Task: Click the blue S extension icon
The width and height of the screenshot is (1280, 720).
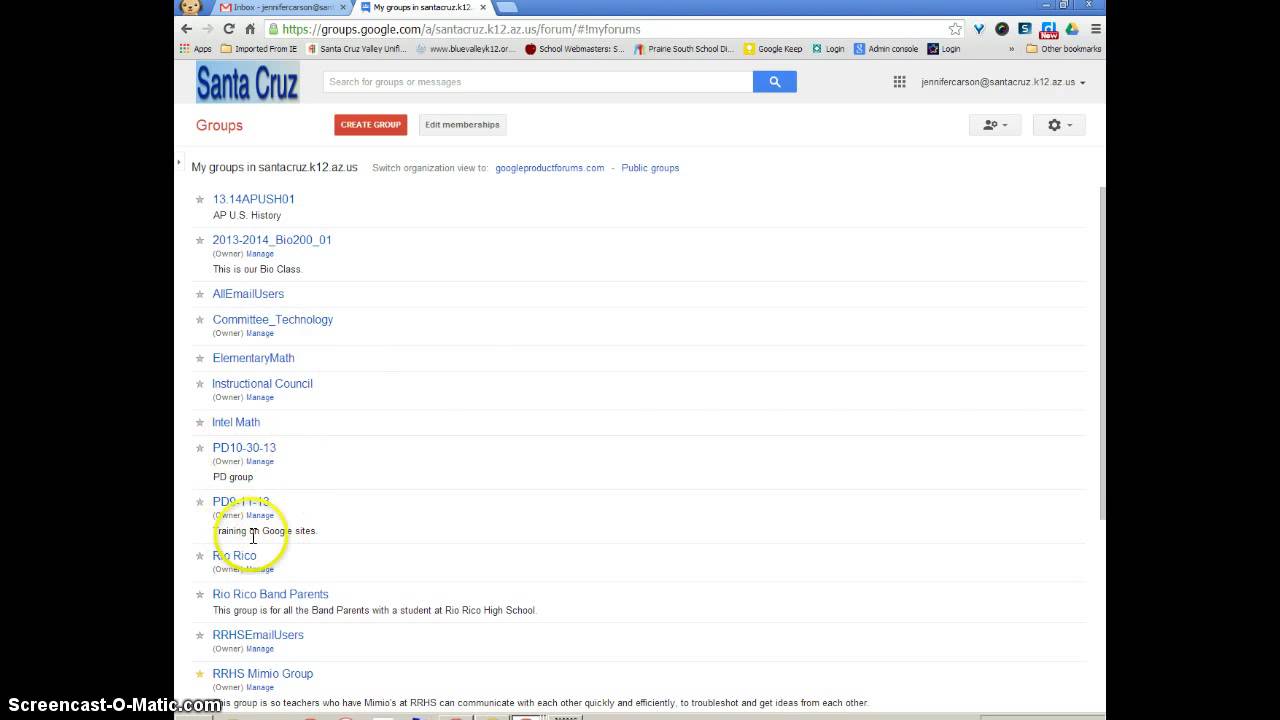Action: pyautogui.click(x=1025, y=29)
